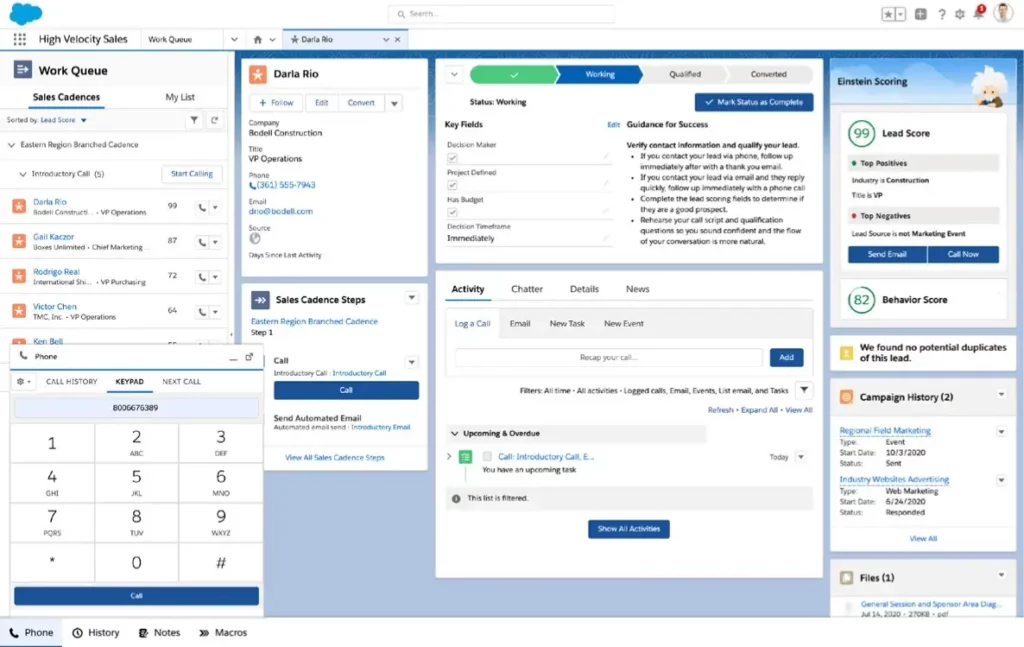This screenshot has height=647, width=1024.
Task: Select the Converted path stage
Action: (x=769, y=74)
